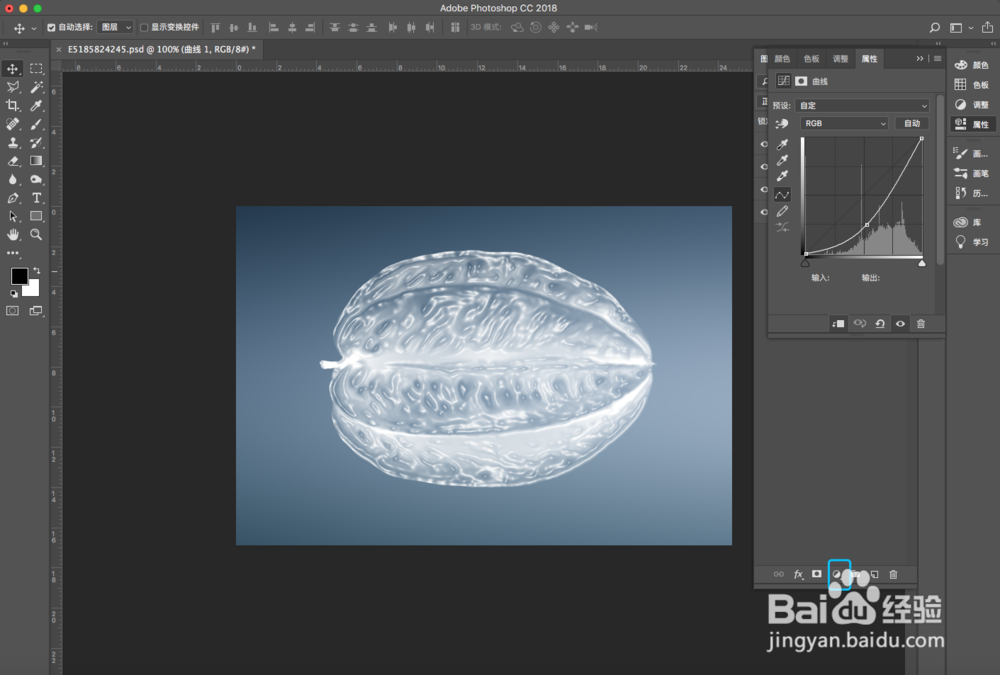
Task: Select the Eraser tool
Action: click(x=12, y=161)
